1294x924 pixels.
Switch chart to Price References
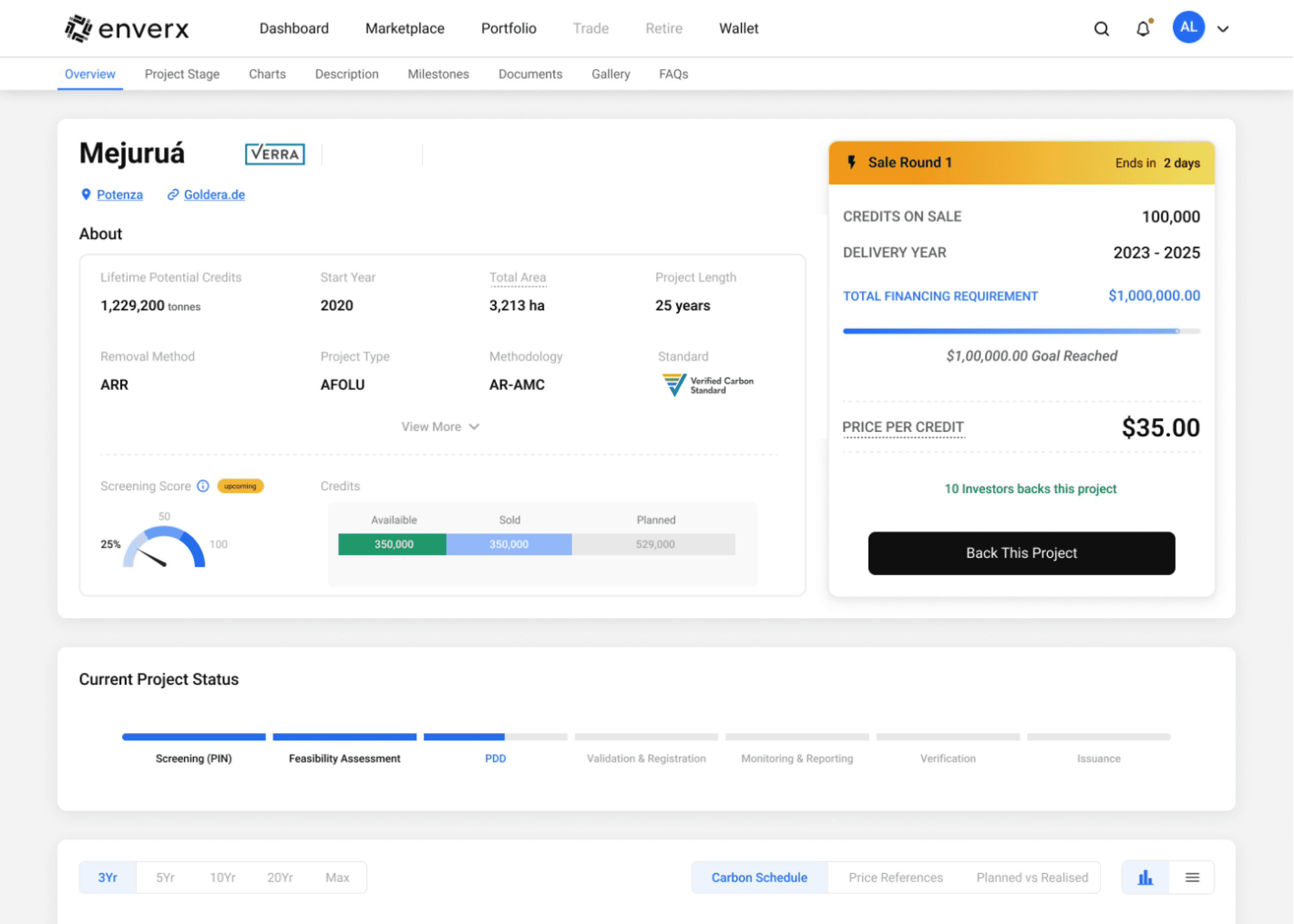[x=896, y=877]
